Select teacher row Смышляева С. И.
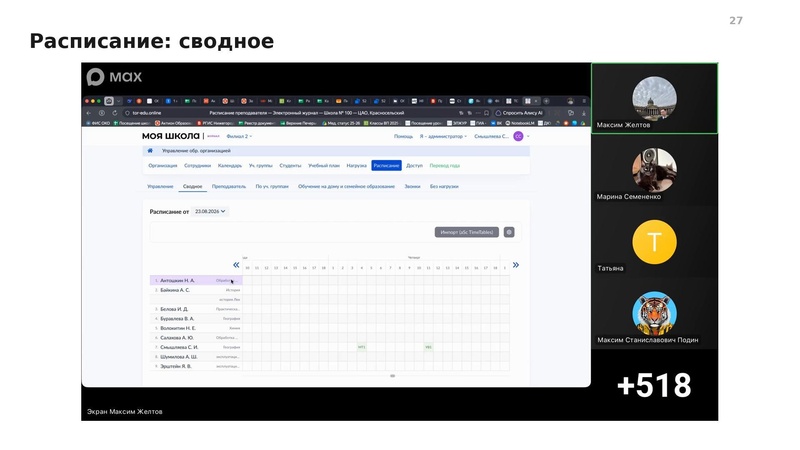The image size is (800, 450). click(x=196, y=347)
